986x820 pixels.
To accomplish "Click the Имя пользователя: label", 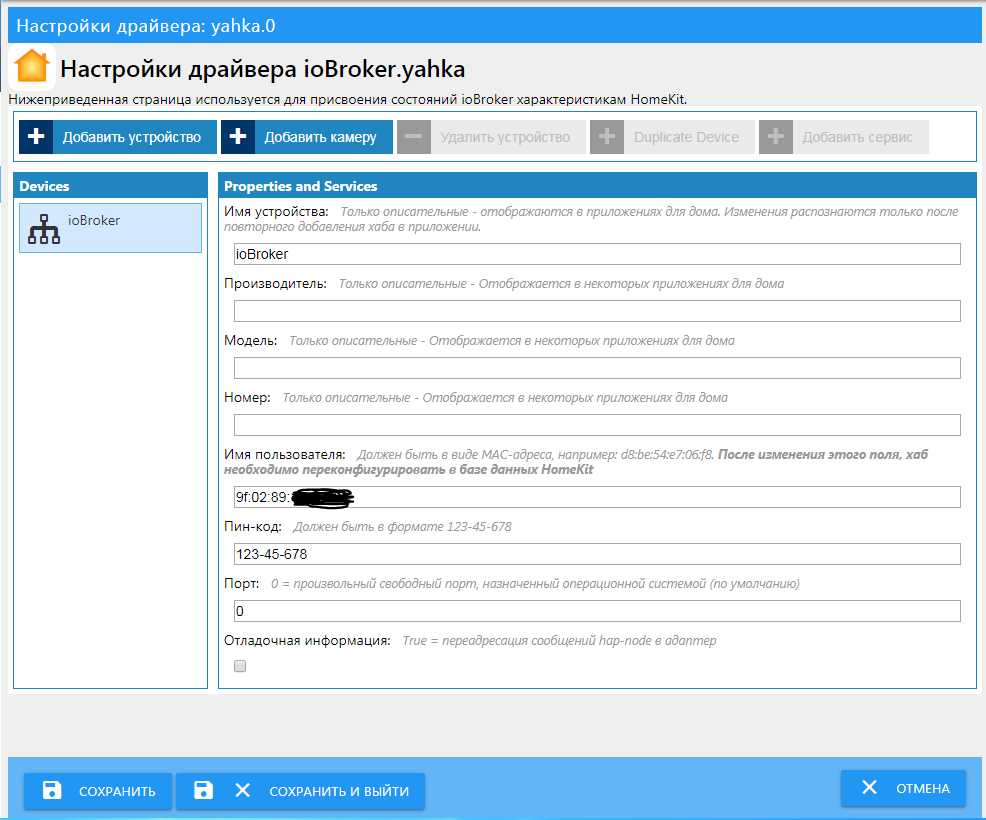I will [x=285, y=454].
